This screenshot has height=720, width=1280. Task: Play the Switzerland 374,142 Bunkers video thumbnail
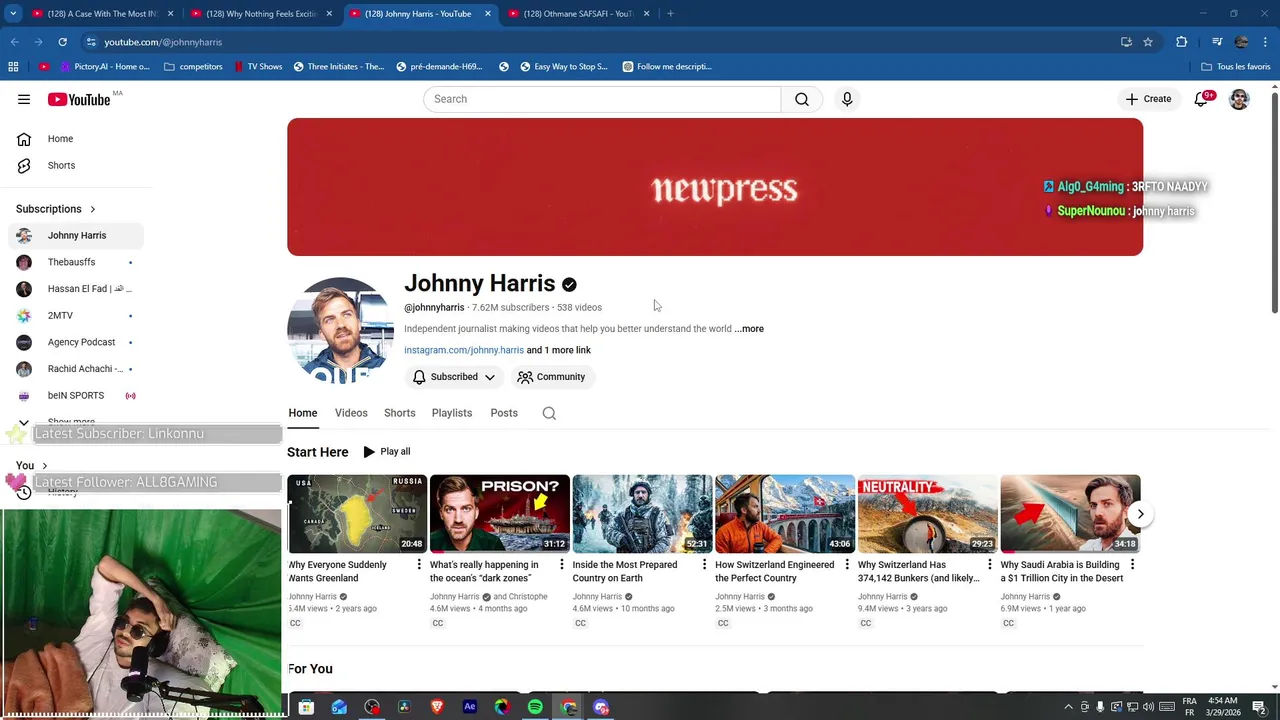(x=927, y=514)
